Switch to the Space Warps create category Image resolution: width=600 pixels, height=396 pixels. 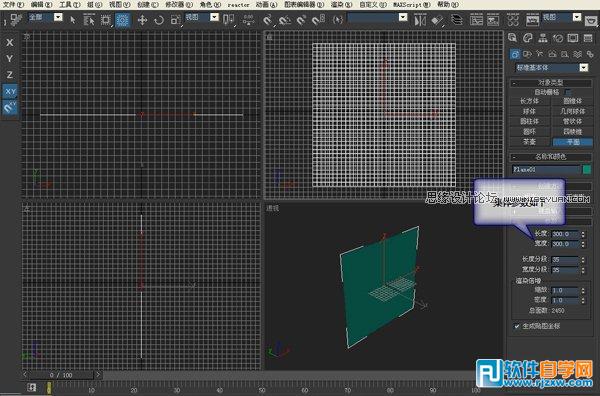click(577, 54)
